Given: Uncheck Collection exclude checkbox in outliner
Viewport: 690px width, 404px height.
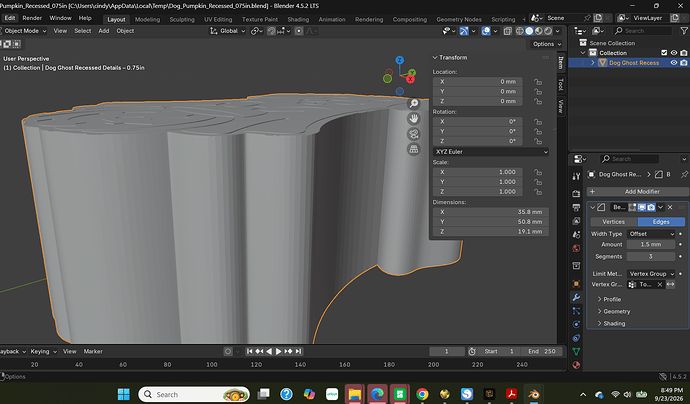Looking at the screenshot, I should click(664, 53).
